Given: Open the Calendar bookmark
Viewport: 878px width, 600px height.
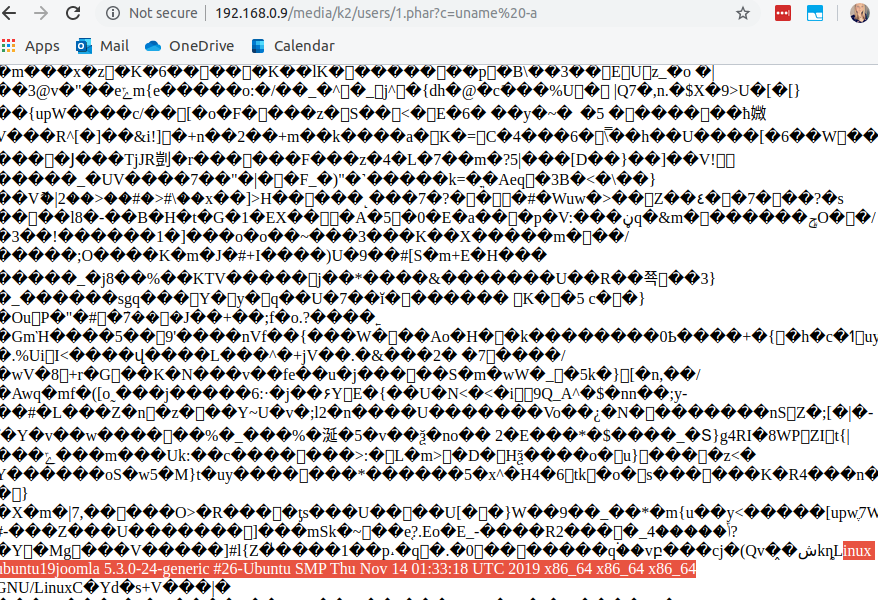Looking at the screenshot, I should (x=293, y=46).
